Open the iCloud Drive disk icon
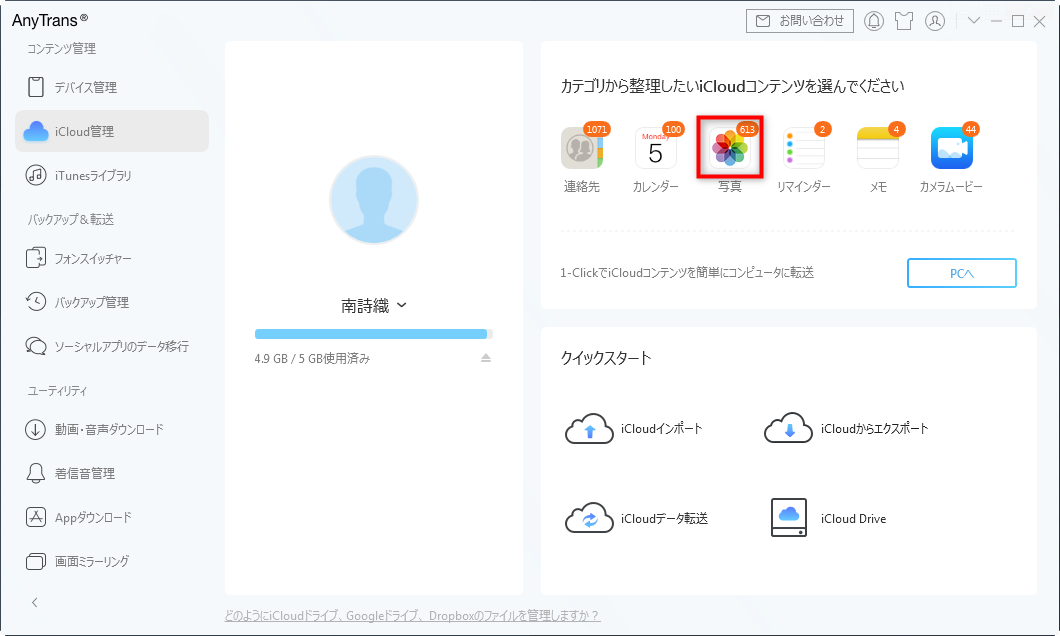 [x=789, y=518]
